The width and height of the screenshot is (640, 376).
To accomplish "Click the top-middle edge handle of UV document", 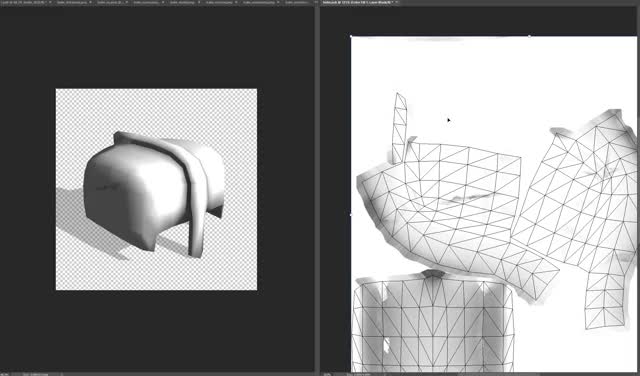I will click(529, 36).
